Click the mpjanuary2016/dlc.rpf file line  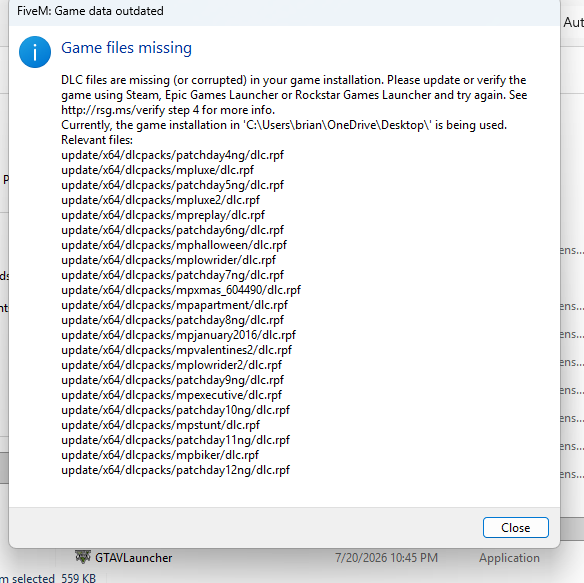[x=178, y=335]
